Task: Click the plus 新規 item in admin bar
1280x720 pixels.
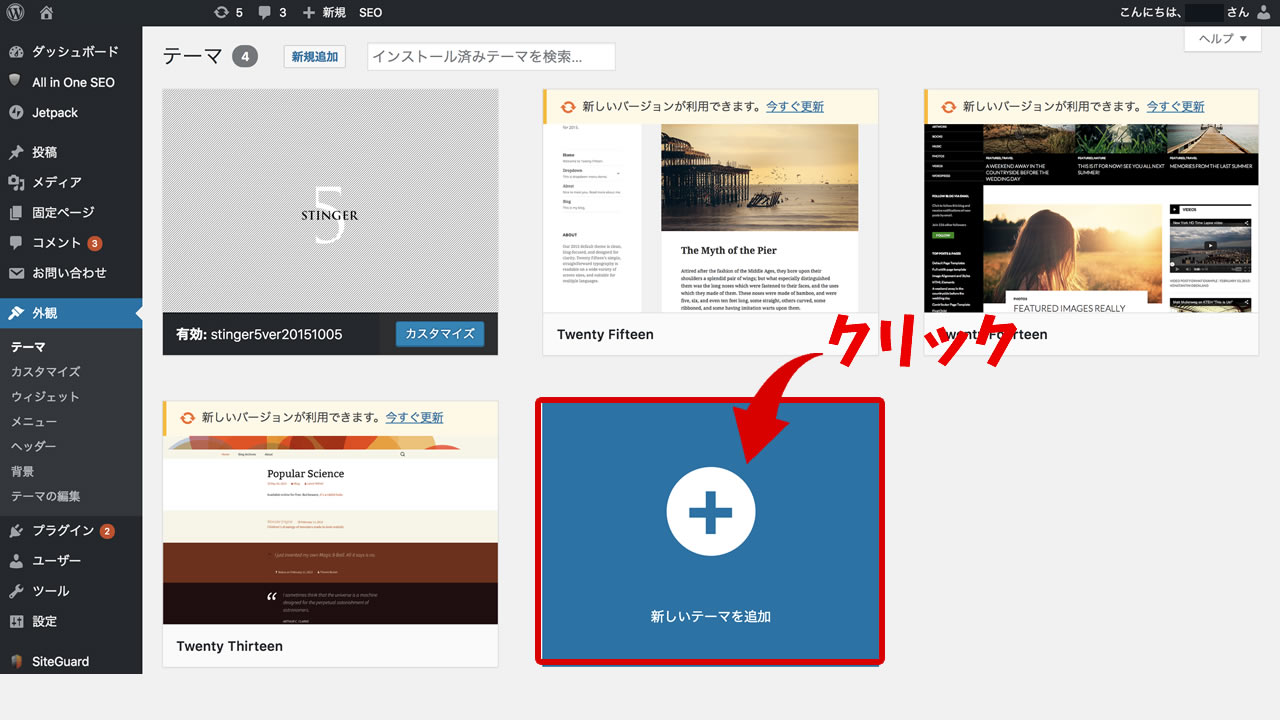Action: (324, 13)
